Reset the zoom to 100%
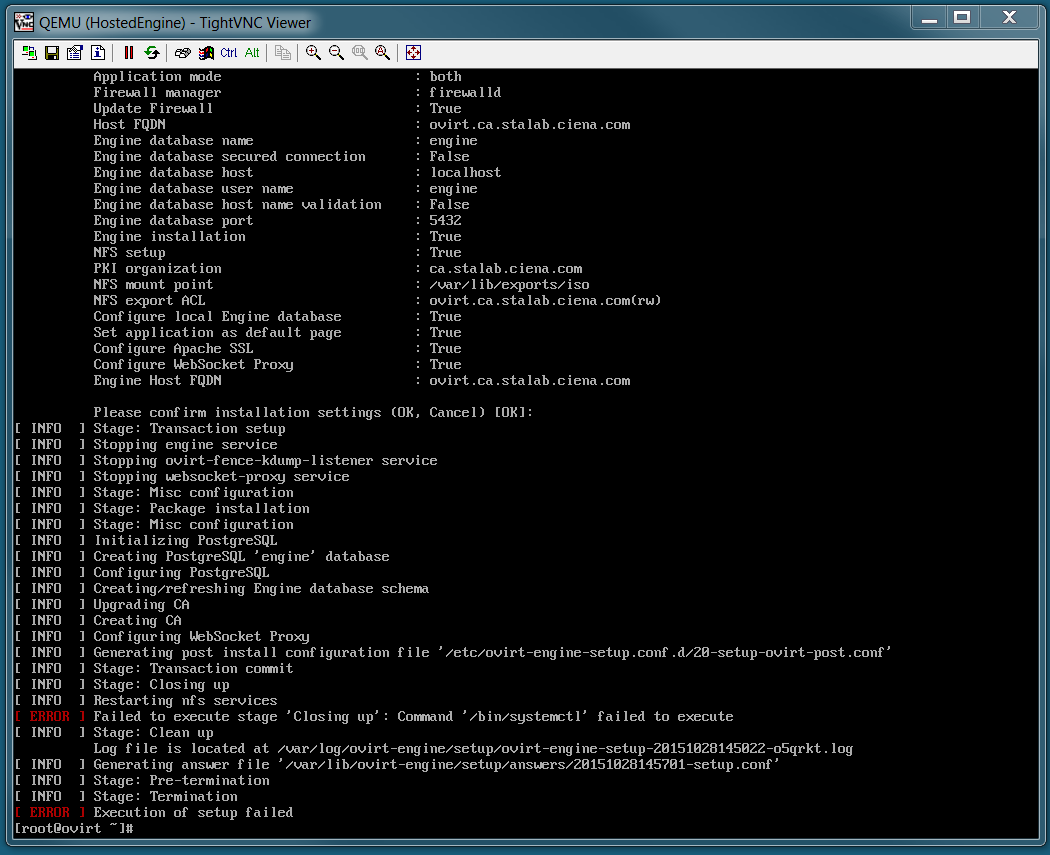Viewport: 1050px width, 855px height. coord(360,53)
